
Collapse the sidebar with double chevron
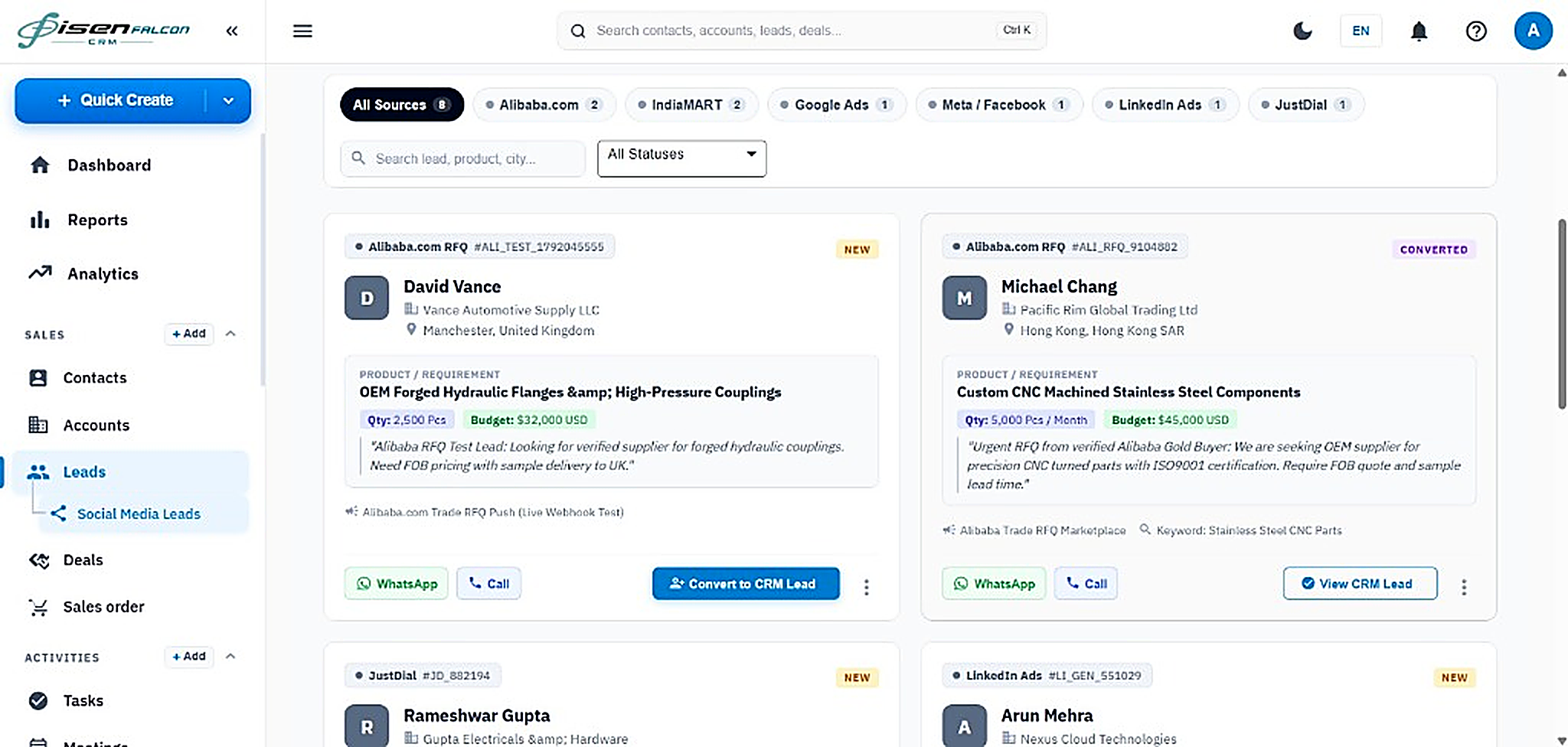point(232,31)
